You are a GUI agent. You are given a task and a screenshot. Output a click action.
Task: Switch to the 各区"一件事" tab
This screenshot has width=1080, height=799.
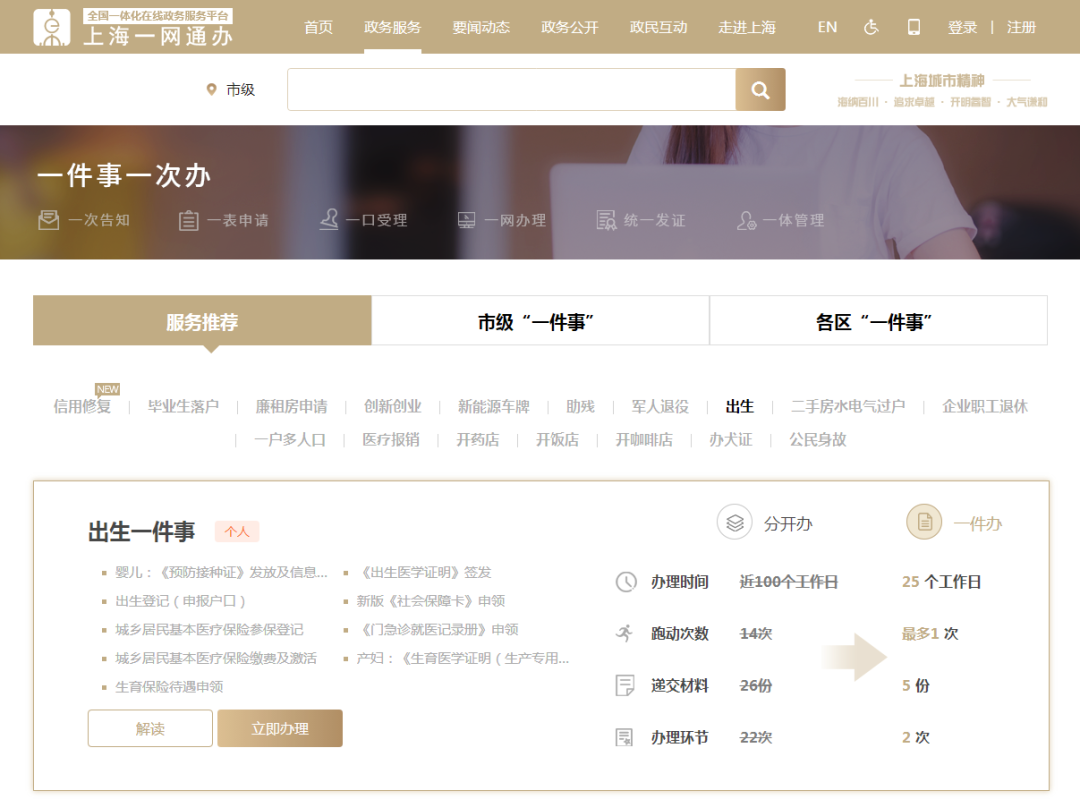point(878,322)
